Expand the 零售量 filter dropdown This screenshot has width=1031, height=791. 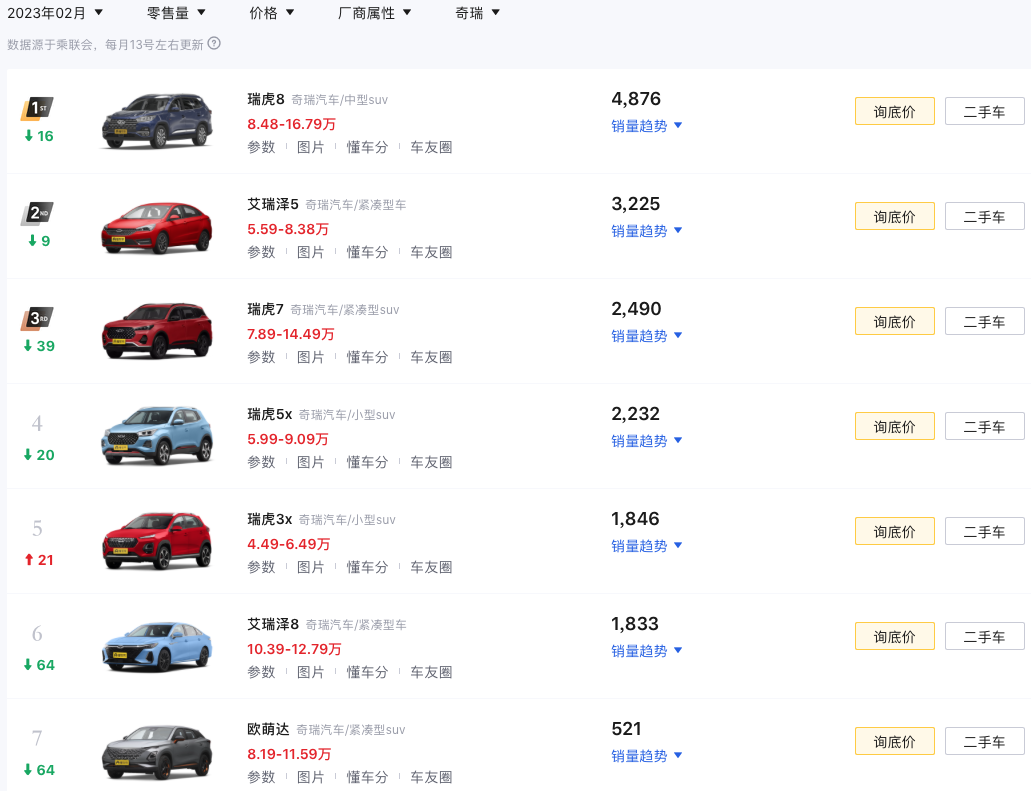(x=176, y=13)
